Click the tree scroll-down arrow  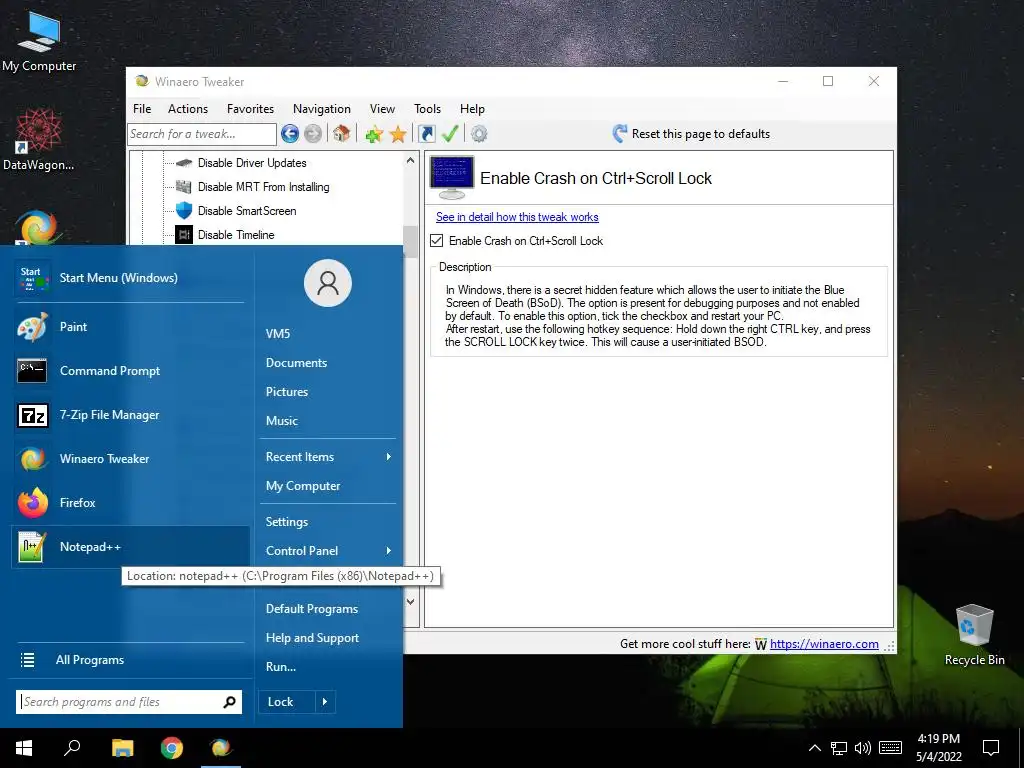[x=410, y=601]
